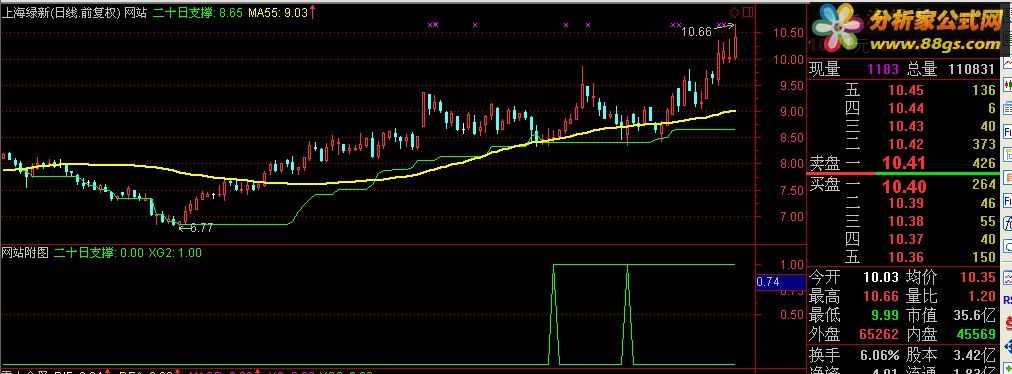The height and width of the screenshot is (374, 1012).
Task: Click the 二十日支撑: 0.00 sub-chart readout
Action: pyautogui.click(x=99, y=253)
